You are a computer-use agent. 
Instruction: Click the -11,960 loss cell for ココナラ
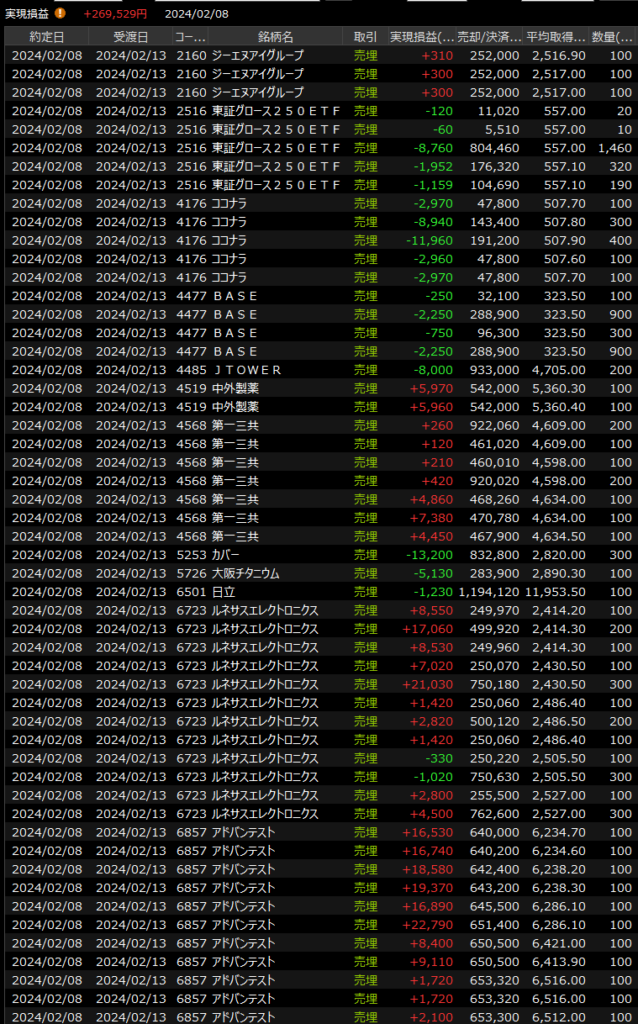tap(426, 241)
